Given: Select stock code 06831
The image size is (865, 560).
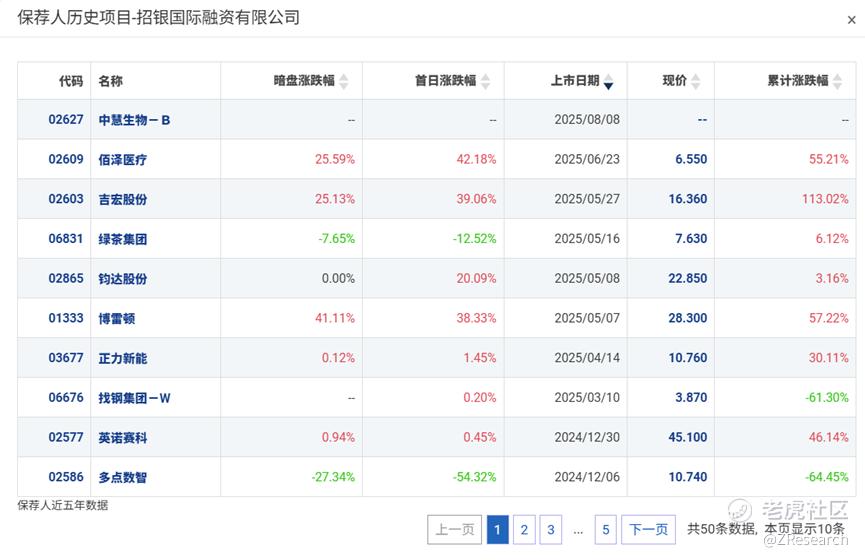Looking at the screenshot, I should click(66, 239).
